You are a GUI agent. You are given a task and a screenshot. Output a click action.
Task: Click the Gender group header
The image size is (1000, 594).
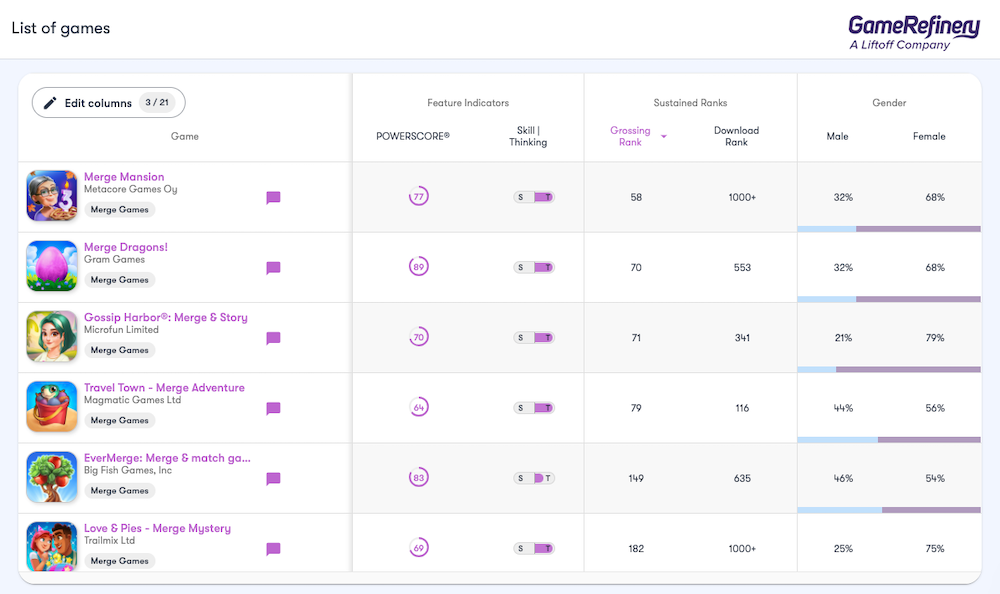(889, 103)
